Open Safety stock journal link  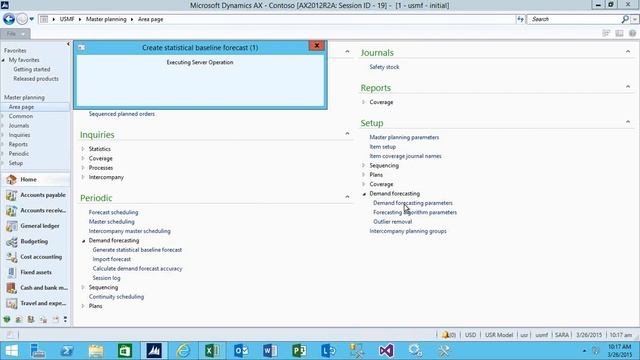coord(384,67)
